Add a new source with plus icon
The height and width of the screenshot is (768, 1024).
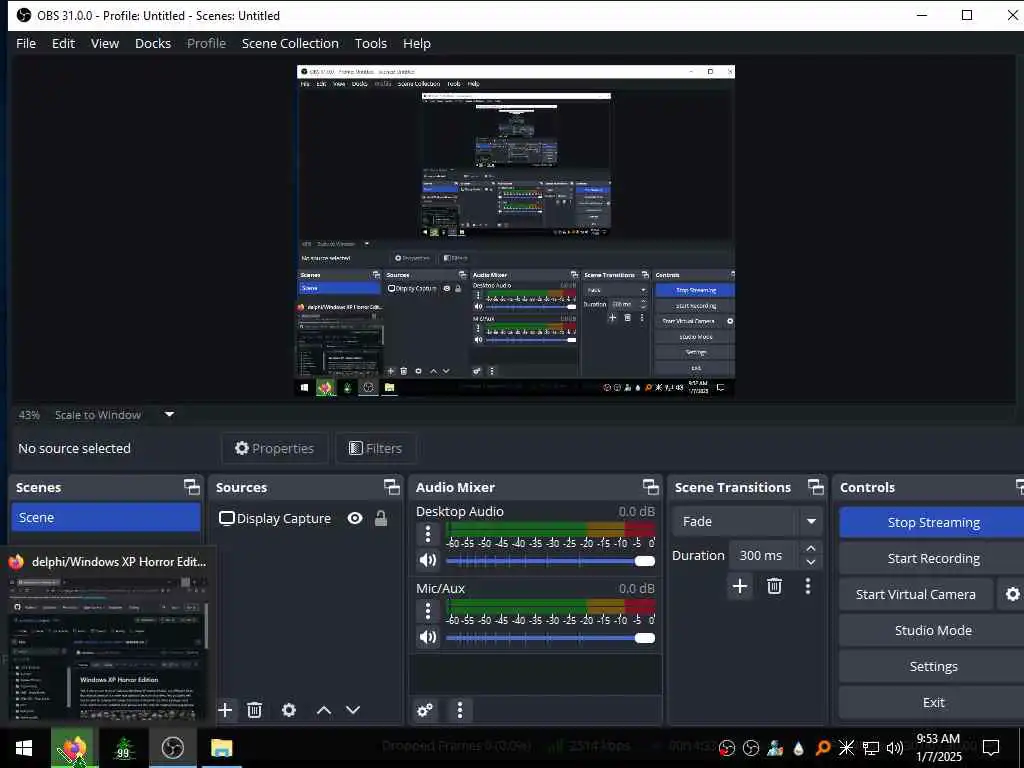pos(225,710)
